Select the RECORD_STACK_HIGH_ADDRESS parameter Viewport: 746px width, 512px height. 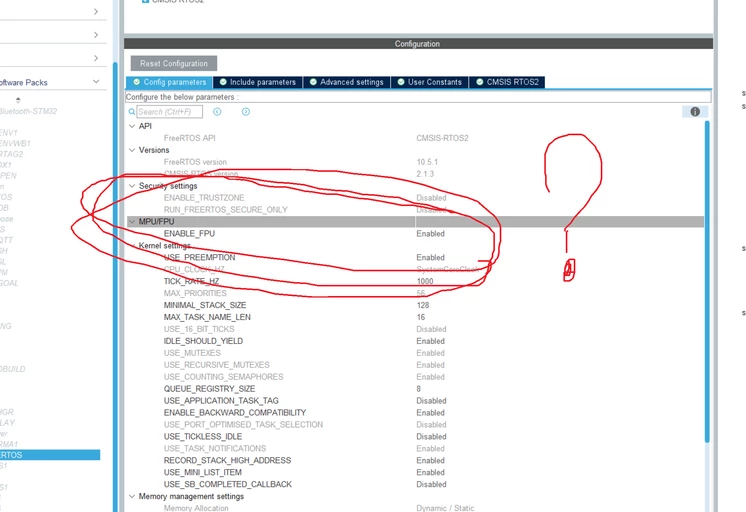[227, 460]
